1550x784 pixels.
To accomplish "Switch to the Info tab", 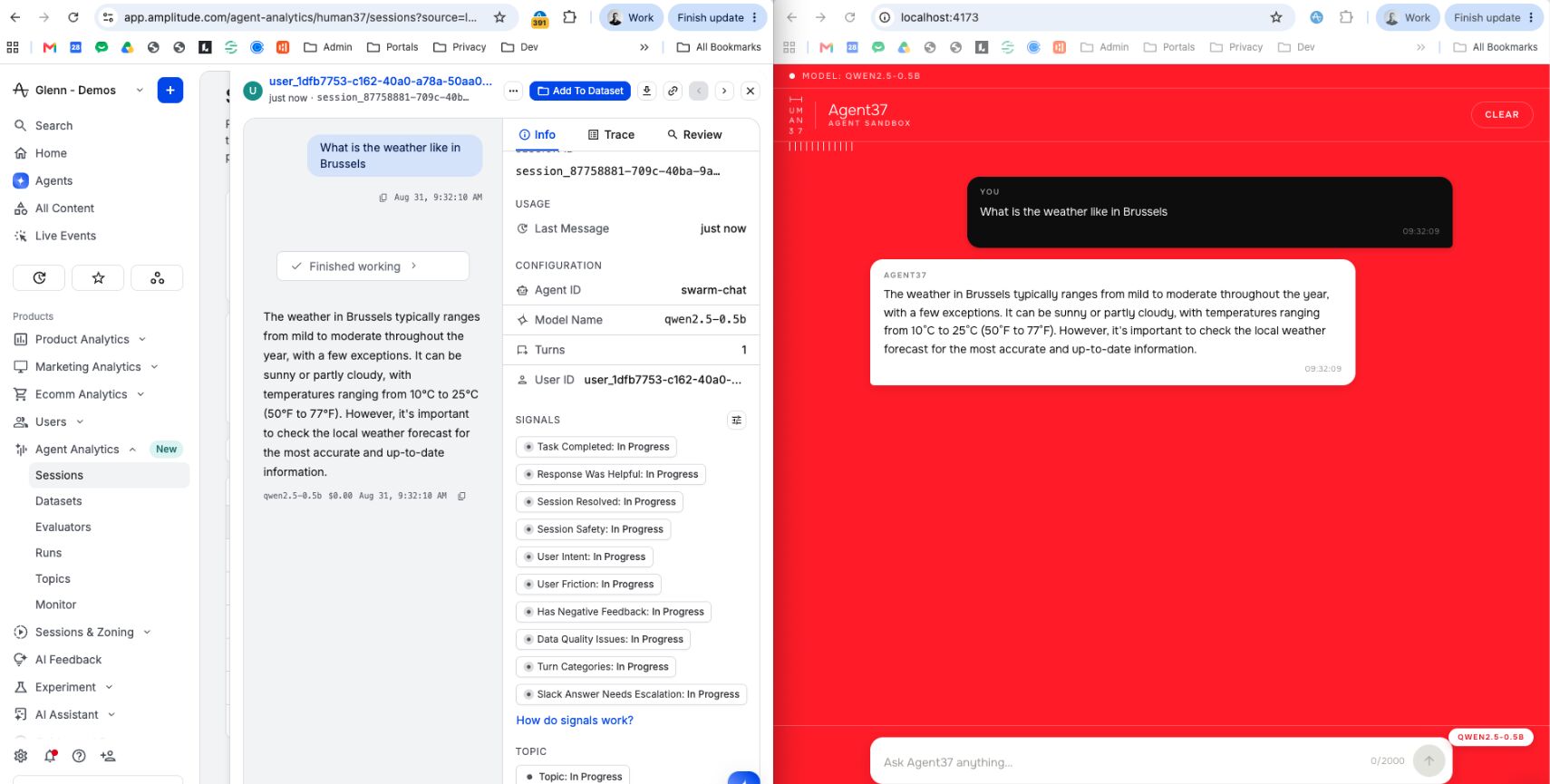I will (x=538, y=135).
